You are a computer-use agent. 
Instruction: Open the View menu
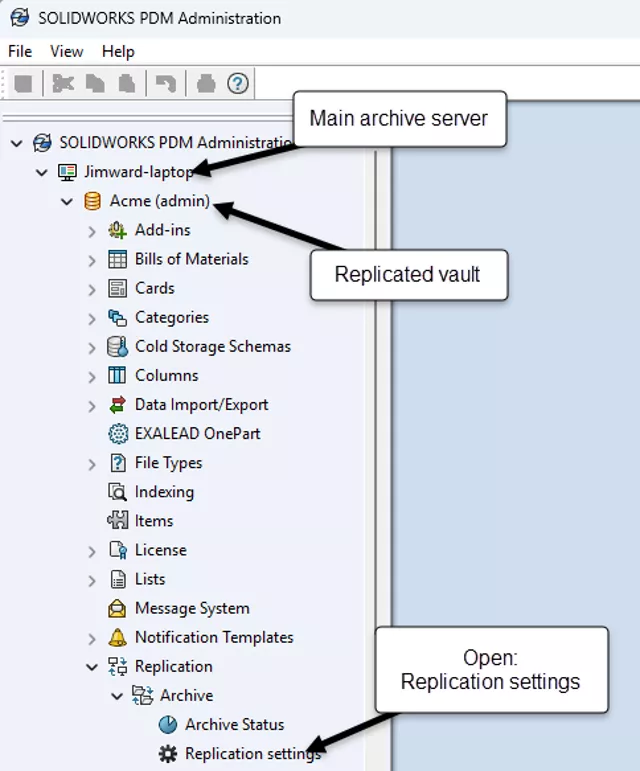(66, 51)
